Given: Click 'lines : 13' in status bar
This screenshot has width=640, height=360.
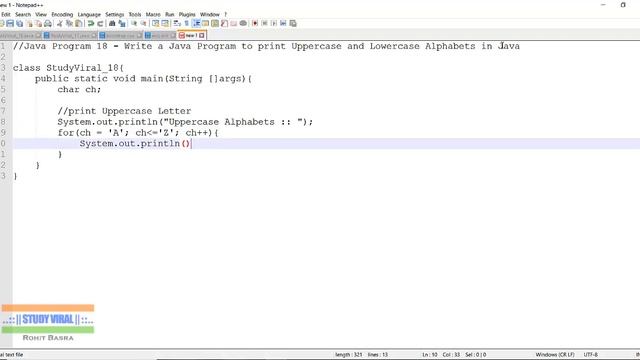Looking at the screenshot, I should (x=378, y=355).
